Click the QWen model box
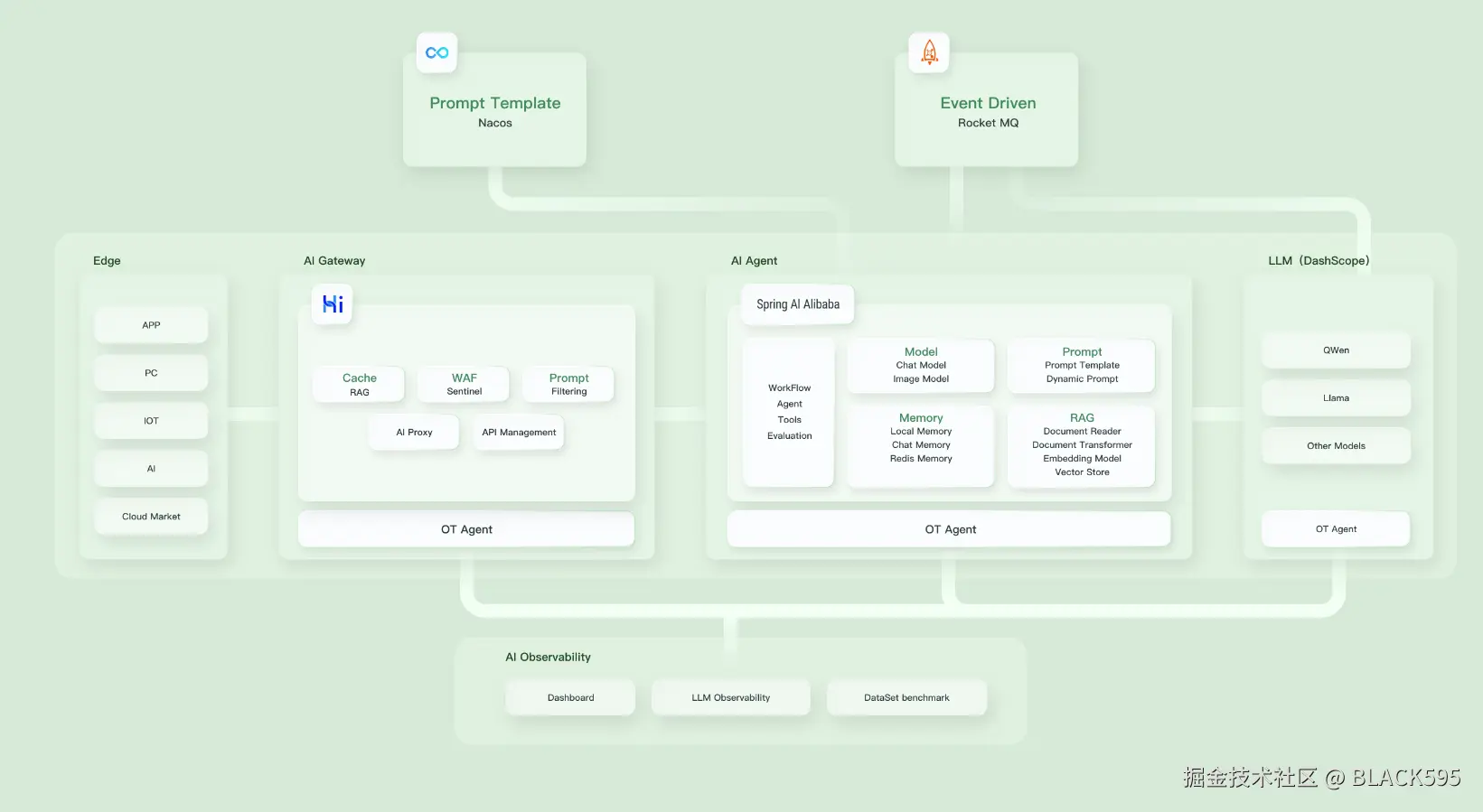The width and height of the screenshot is (1483, 812). coord(1336,350)
